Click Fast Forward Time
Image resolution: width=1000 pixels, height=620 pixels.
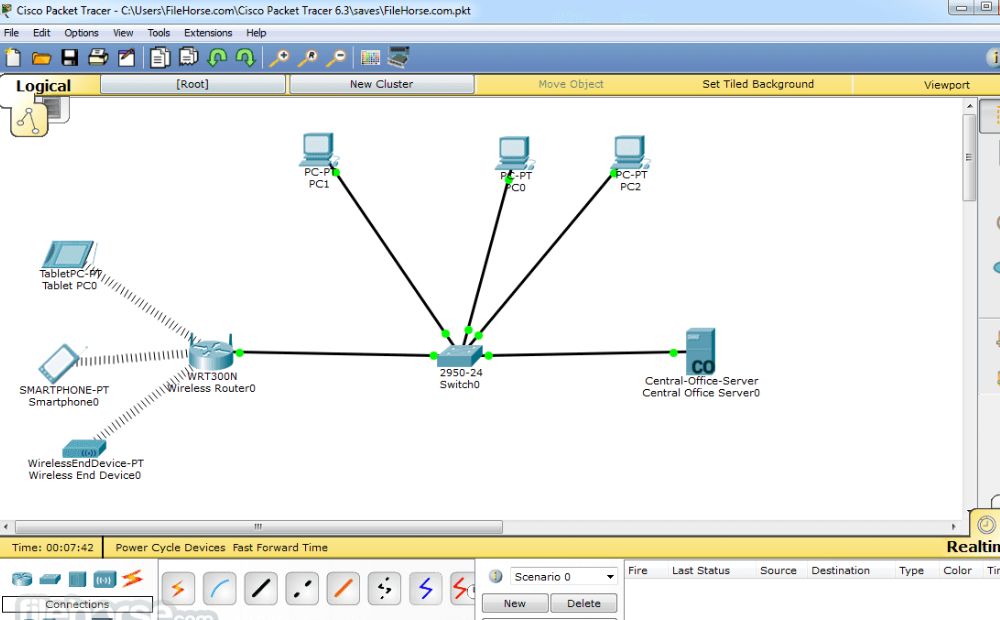[x=280, y=547]
